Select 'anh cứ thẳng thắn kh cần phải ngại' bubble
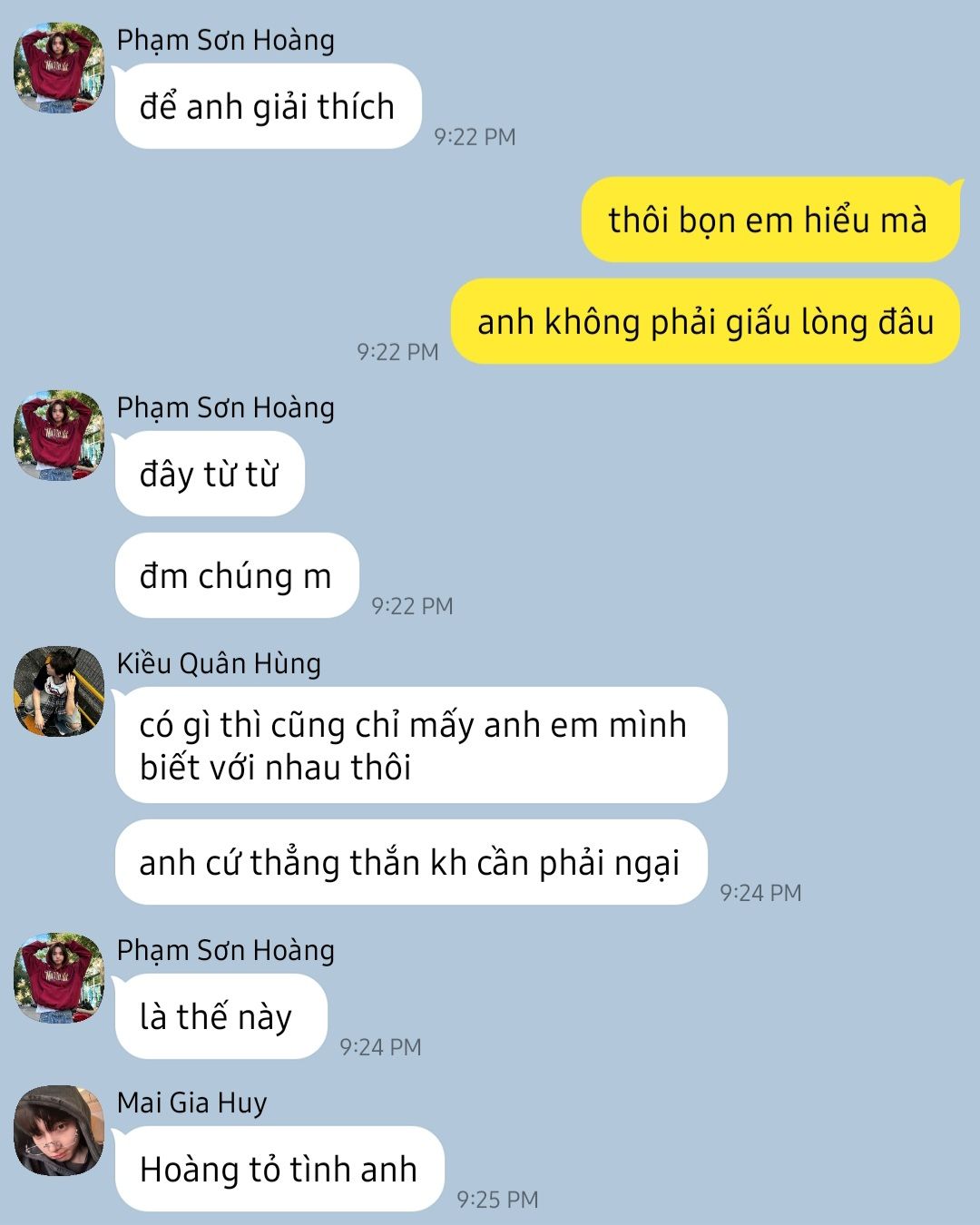The height and width of the screenshot is (1225, 980). (411, 862)
